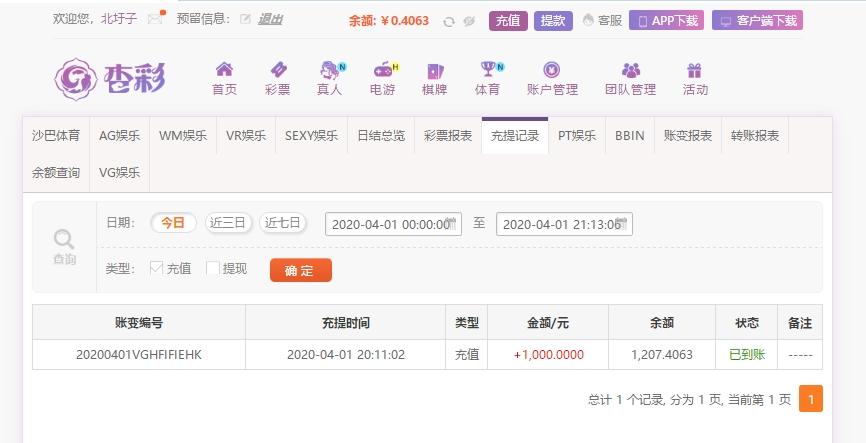Click the 杏彩 site logo
The image size is (866, 443).
(x=109, y=79)
